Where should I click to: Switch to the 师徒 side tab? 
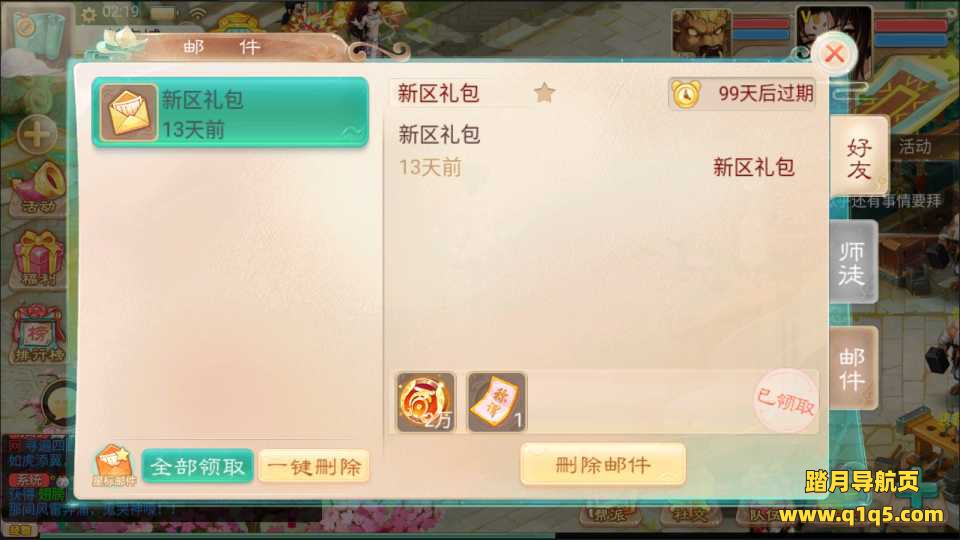[x=852, y=263]
